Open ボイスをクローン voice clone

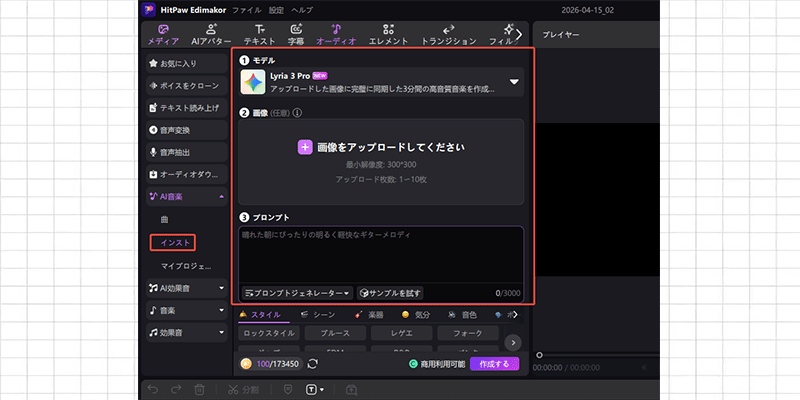pyautogui.click(x=187, y=86)
